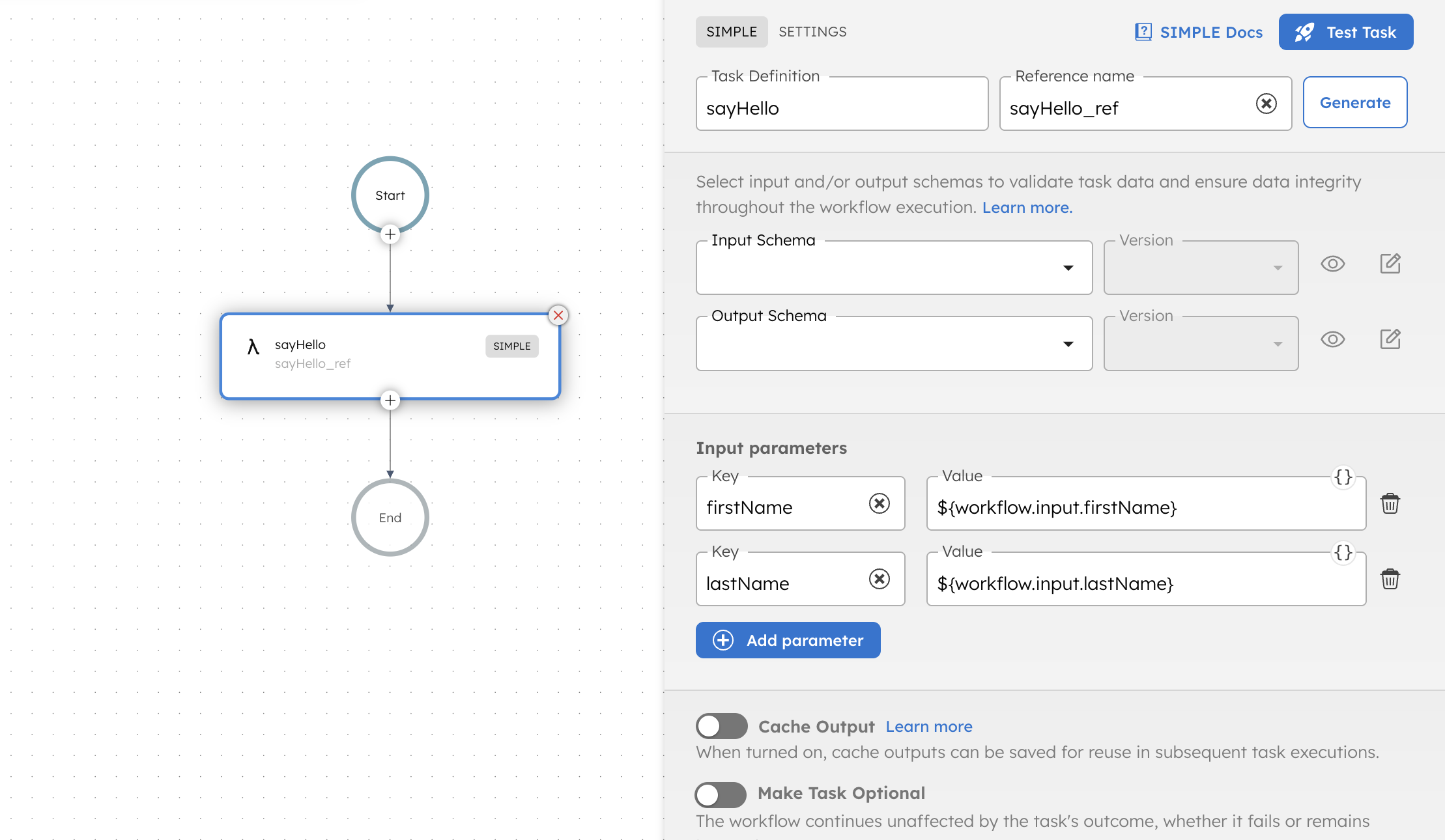
Task: Clear the Reference name field
Action: (x=1266, y=103)
